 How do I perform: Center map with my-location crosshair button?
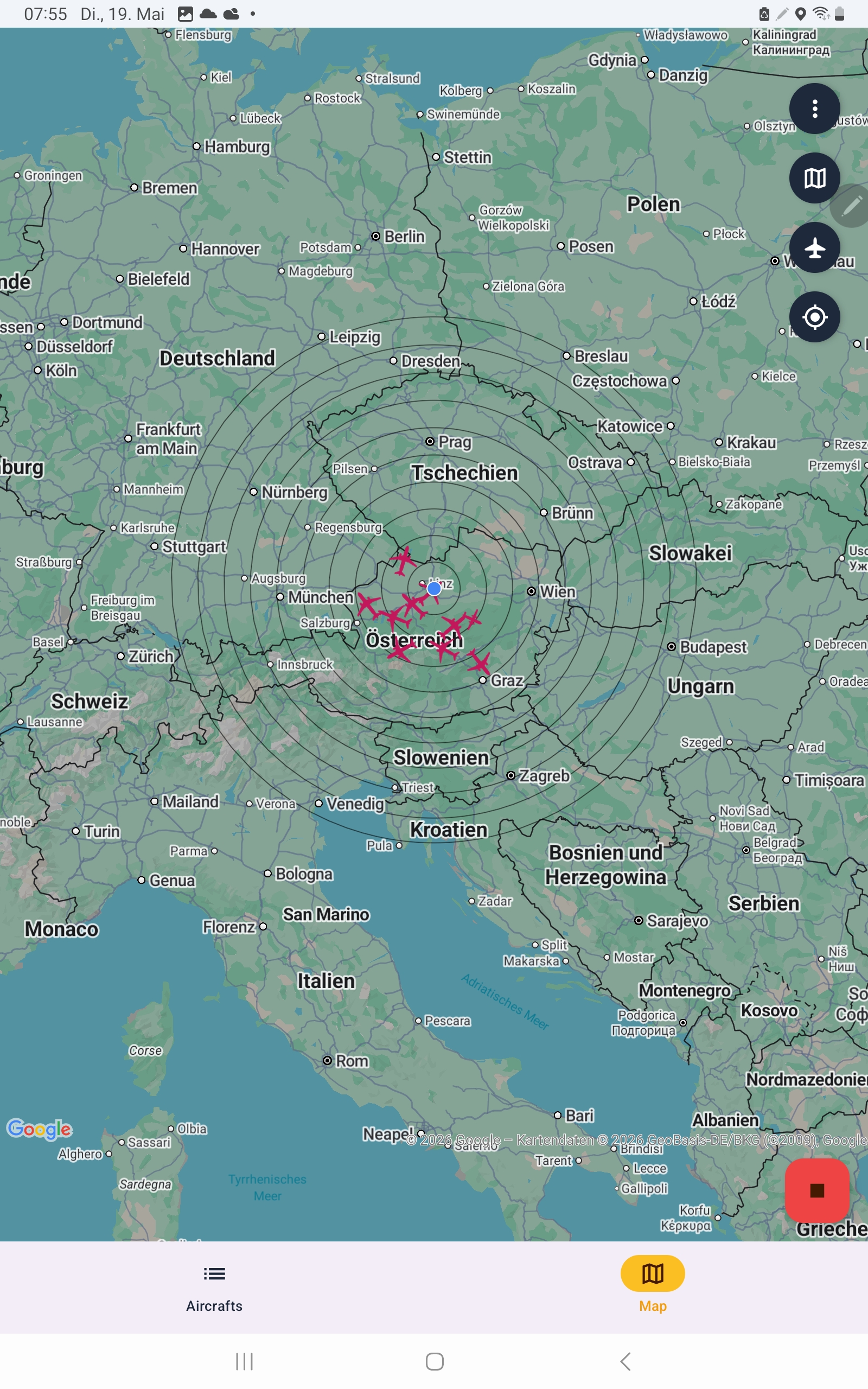[x=814, y=317]
